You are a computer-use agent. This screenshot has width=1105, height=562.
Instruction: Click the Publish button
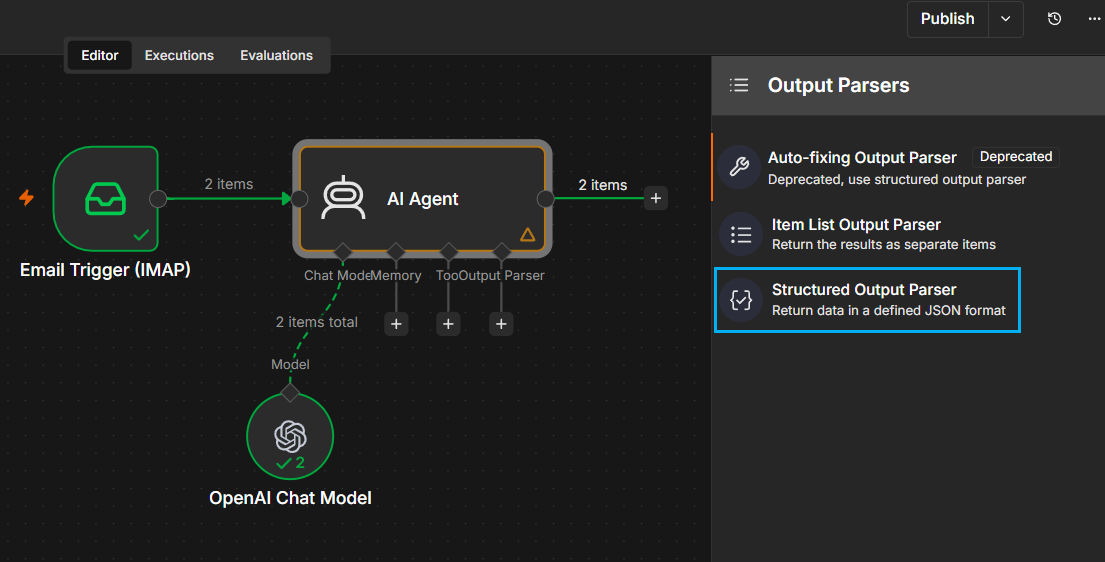948,19
